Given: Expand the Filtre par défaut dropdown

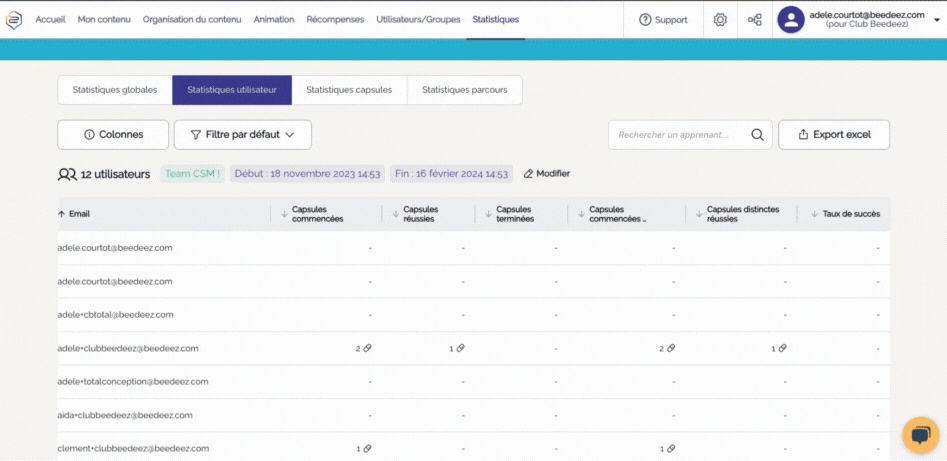Looking at the screenshot, I should tap(242, 135).
